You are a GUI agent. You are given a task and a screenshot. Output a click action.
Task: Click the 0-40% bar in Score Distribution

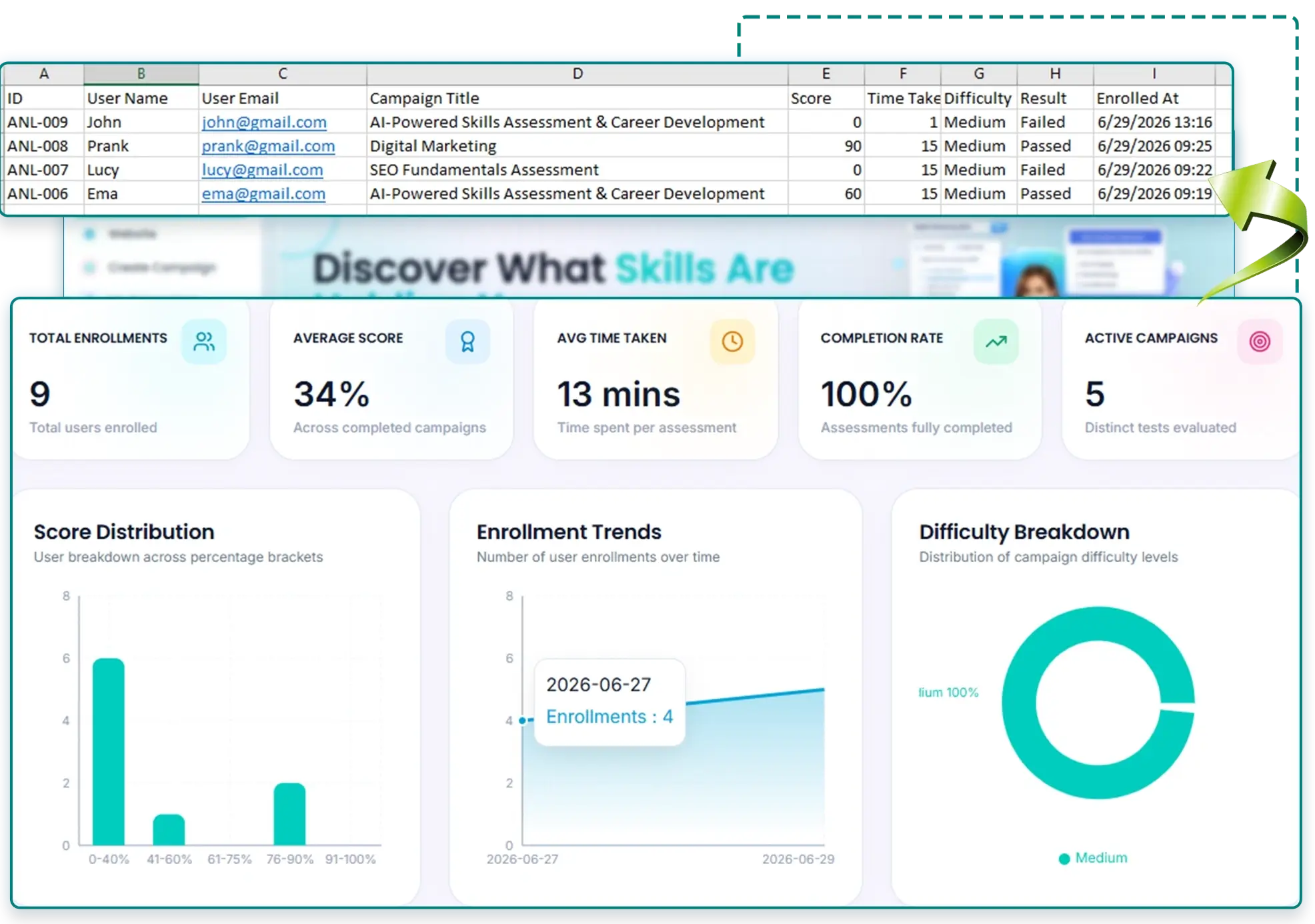(109, 751)
